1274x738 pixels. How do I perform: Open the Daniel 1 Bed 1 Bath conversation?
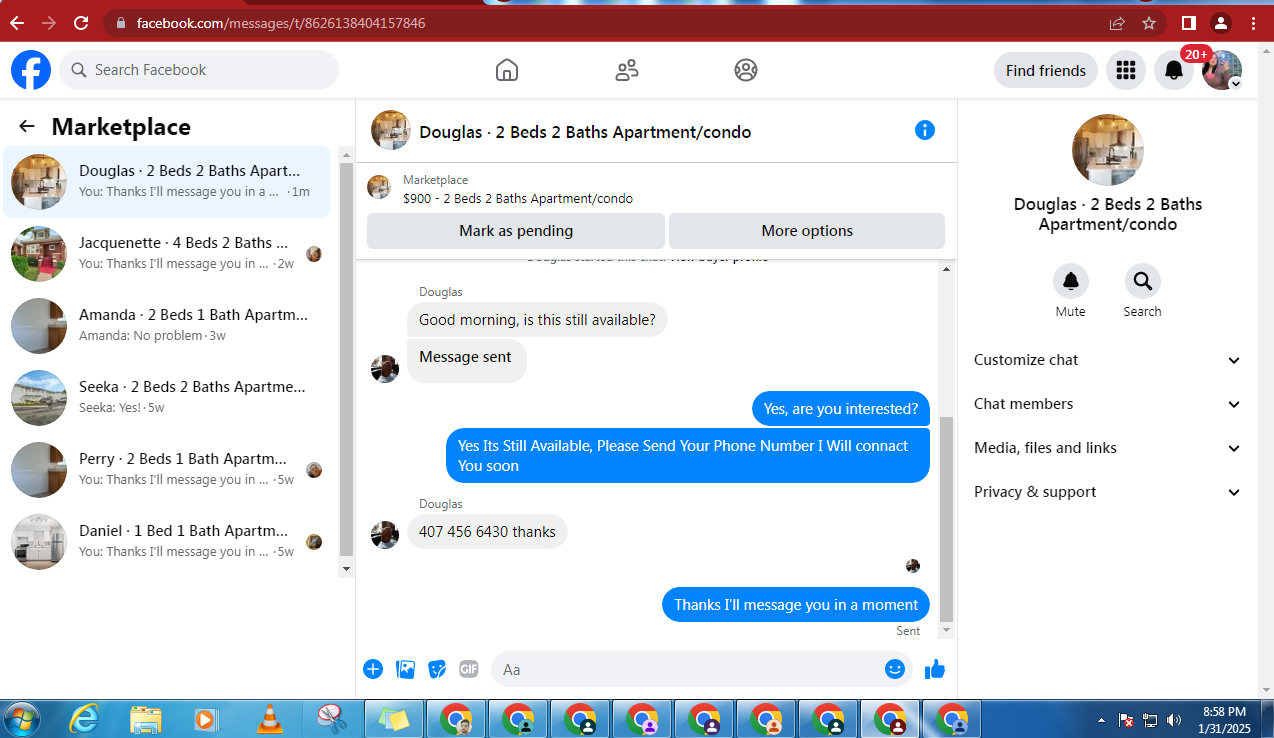[x=167, y=542]
